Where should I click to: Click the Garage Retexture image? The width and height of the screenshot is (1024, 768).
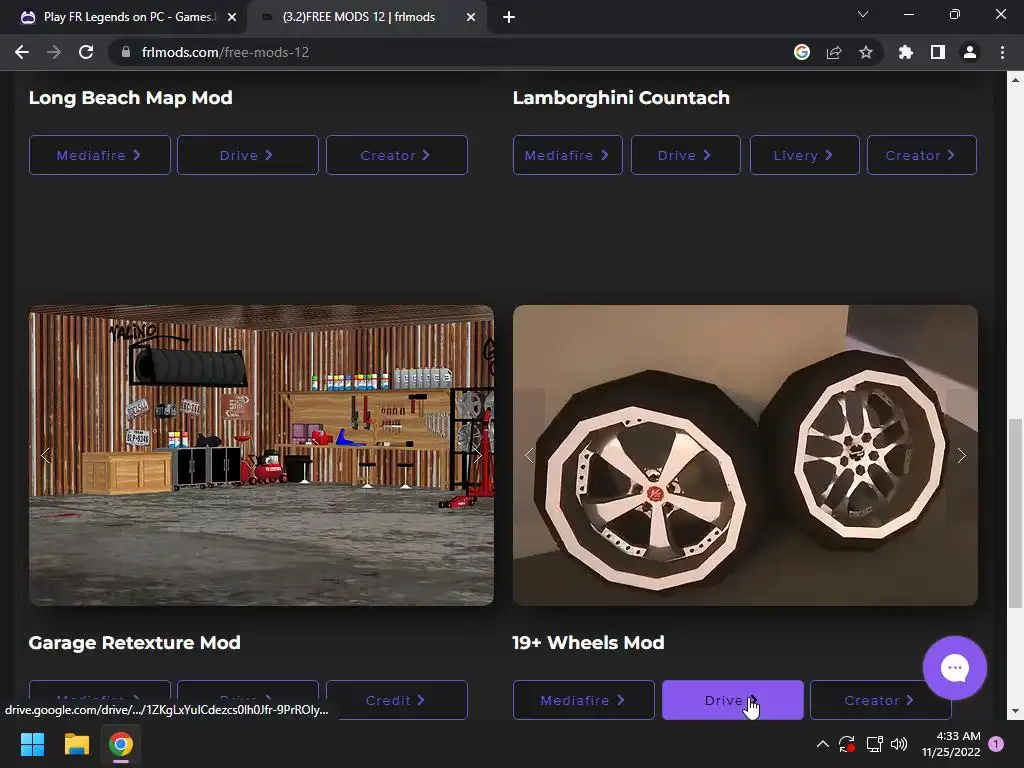click(x=261, y=455)
